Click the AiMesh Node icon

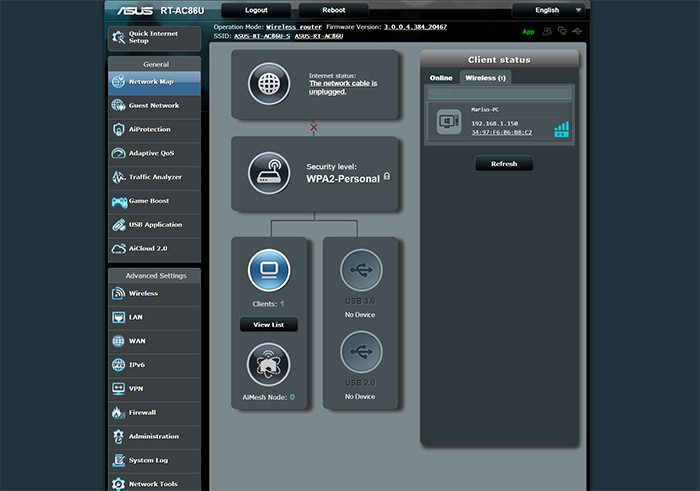268,365
